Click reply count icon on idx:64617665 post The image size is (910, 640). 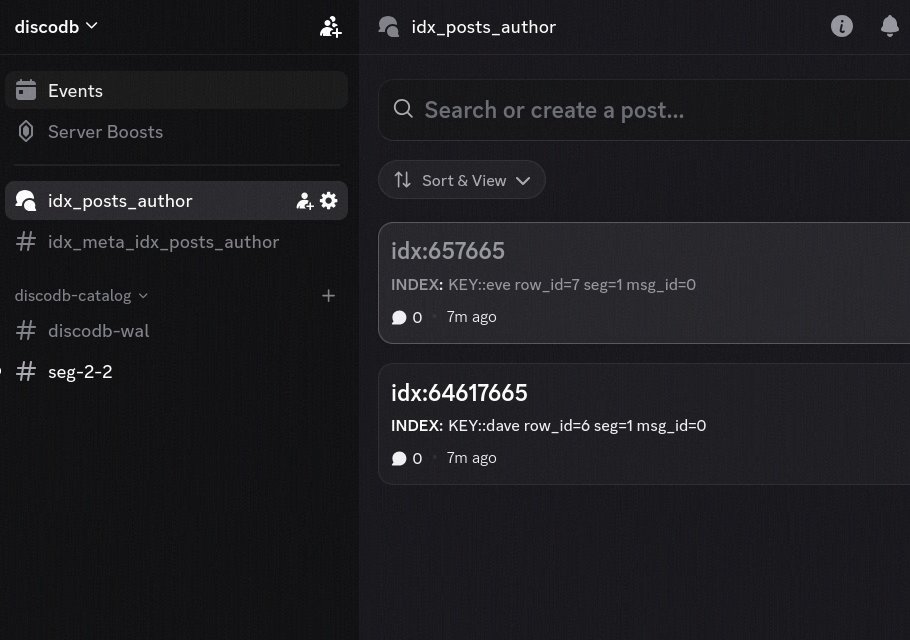(399, 458)
